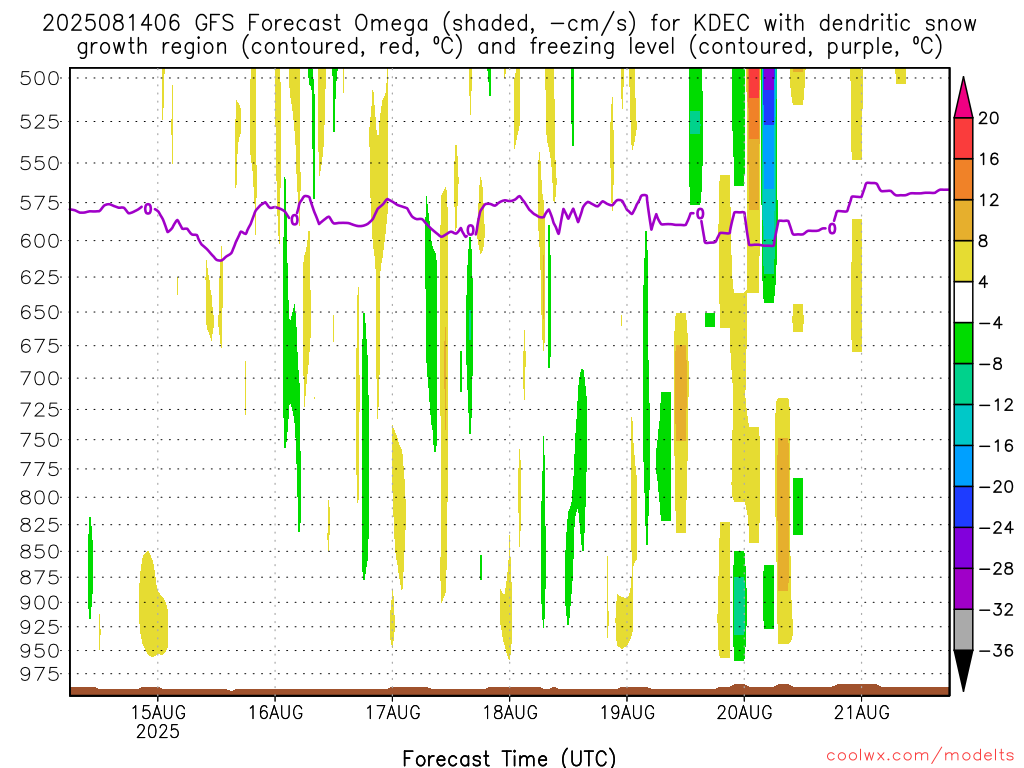Viewport: 1024px width, 768px height.
Task: Click the 775 pressure level label
Action: (x=40, y=469)
